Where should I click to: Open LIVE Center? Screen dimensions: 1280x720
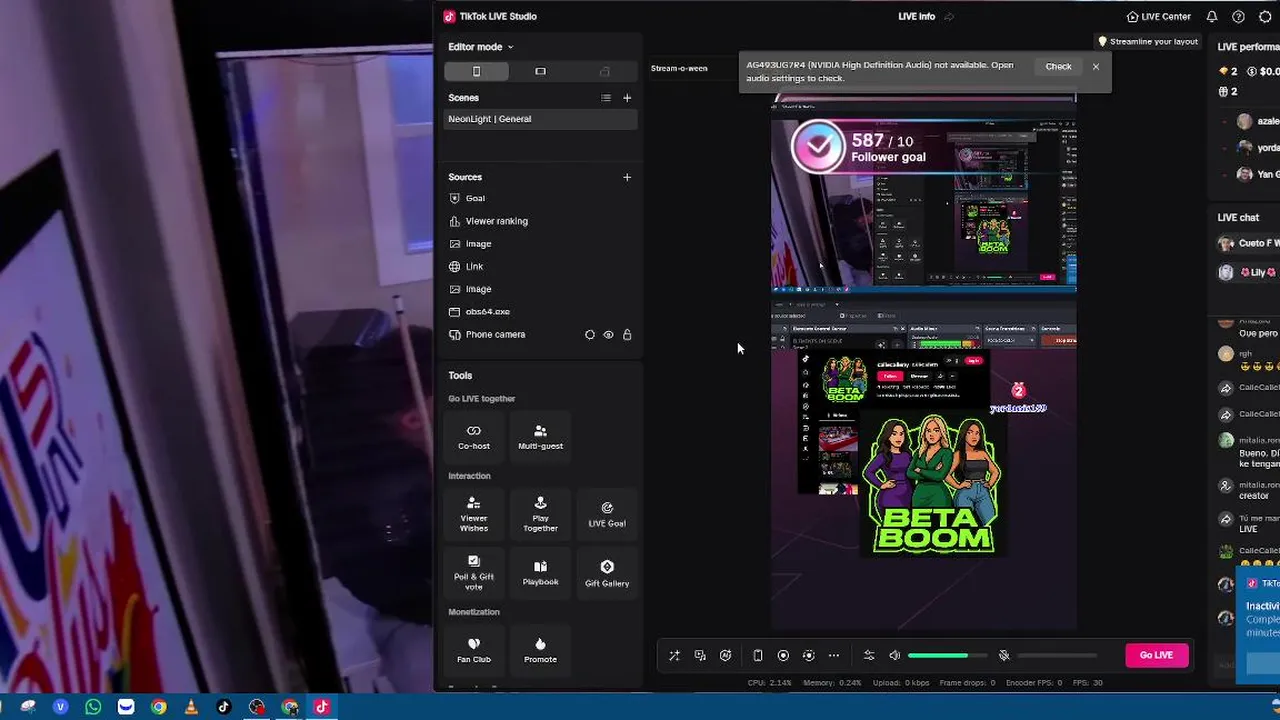tap(1158, 17)
